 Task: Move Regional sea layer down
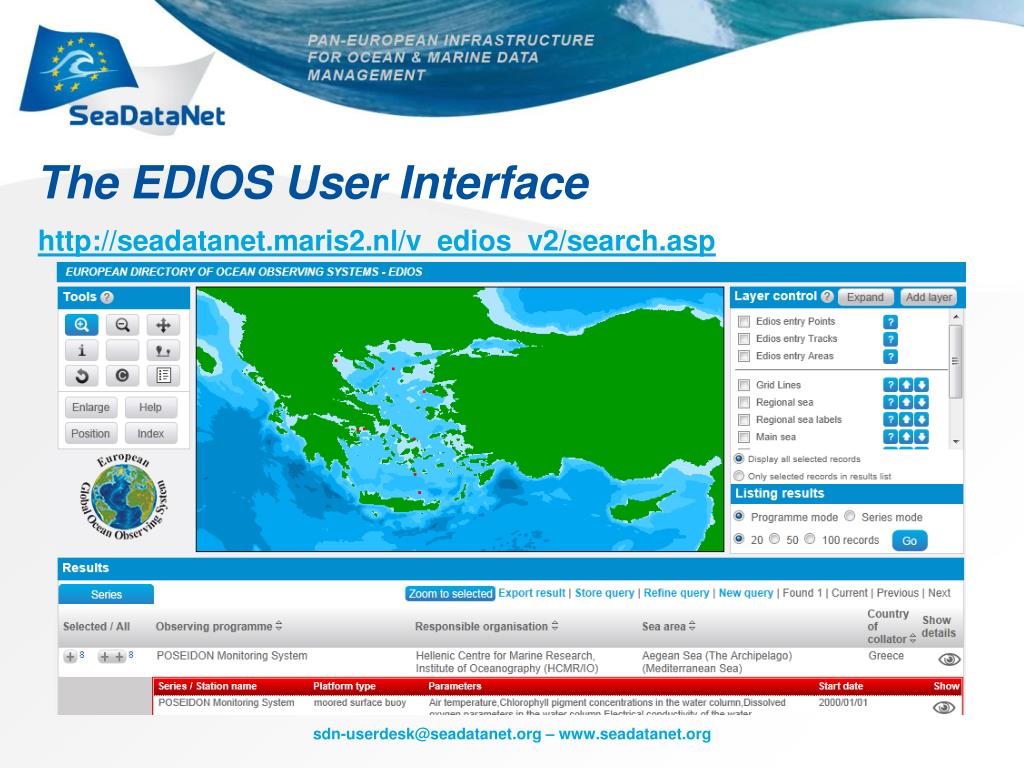921,402
